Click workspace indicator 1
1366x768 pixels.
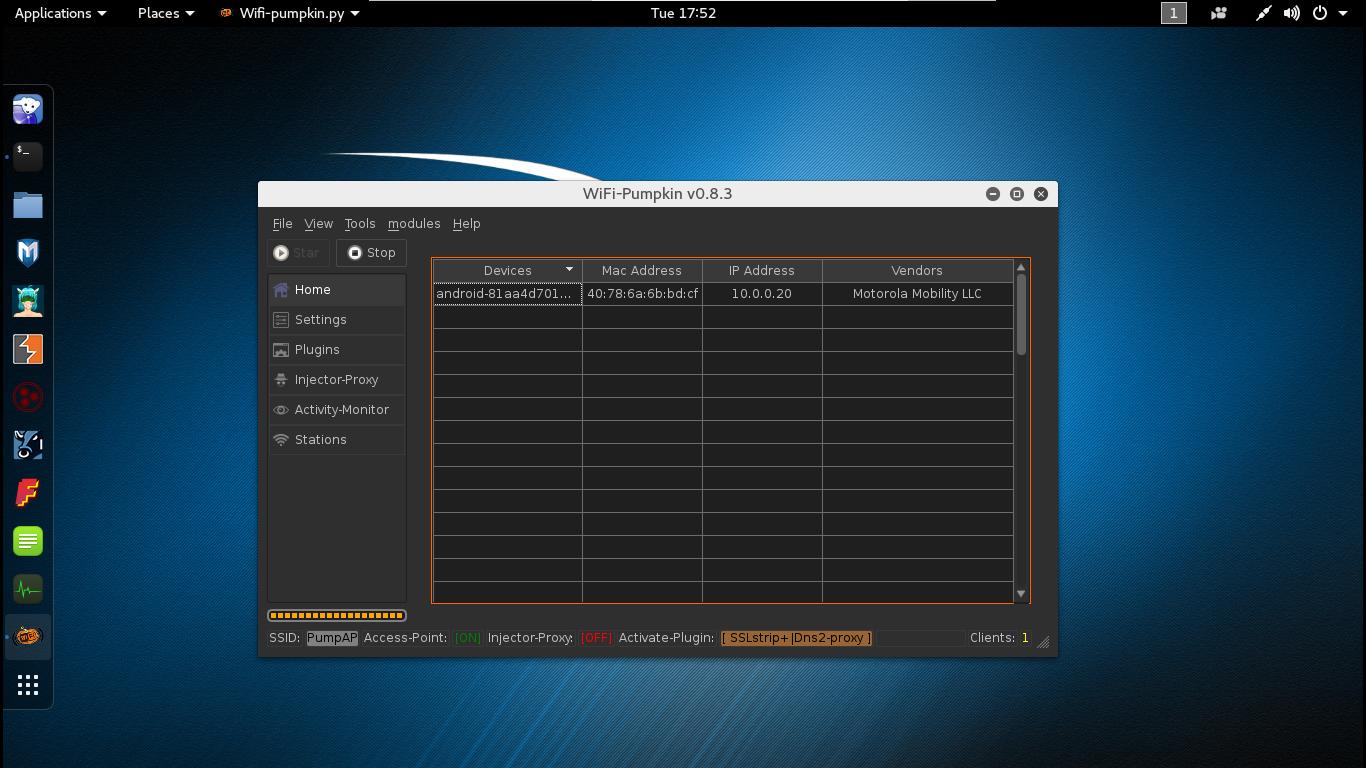pyautogui.click(x=1173, y=13)
